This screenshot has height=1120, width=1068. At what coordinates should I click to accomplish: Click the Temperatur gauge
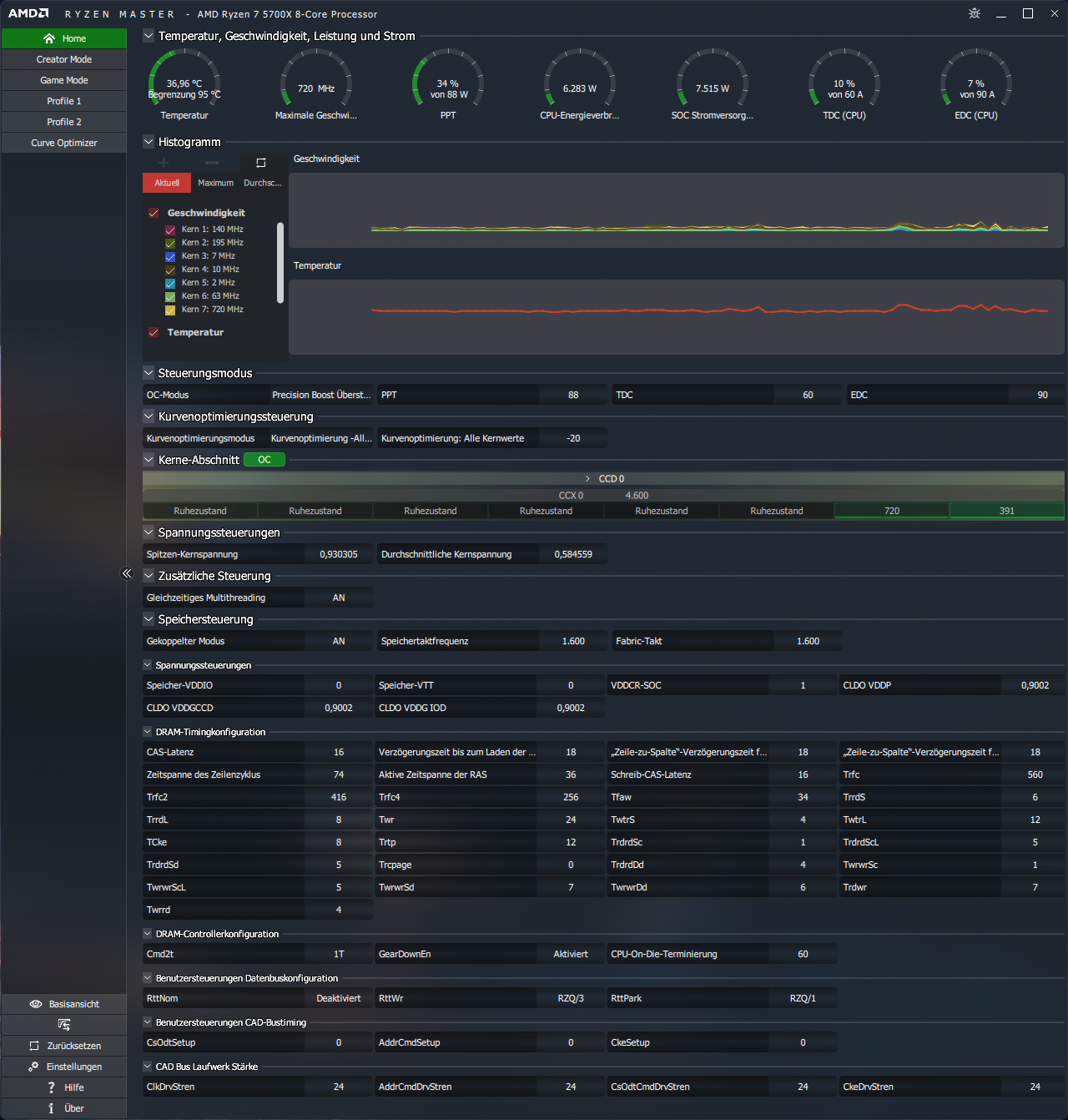click(184, 85)
